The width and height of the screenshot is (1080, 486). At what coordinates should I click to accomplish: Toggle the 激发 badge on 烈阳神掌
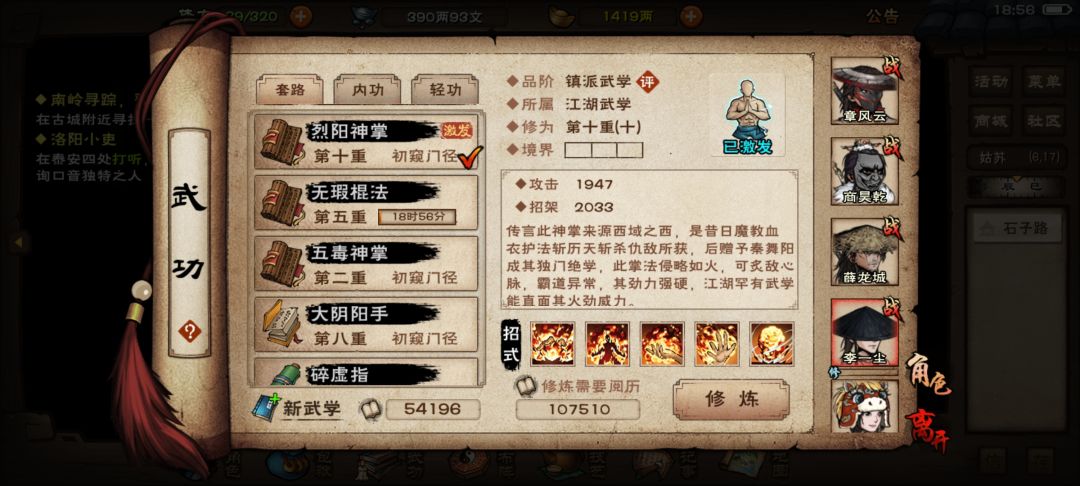click(x=457, y=131)
